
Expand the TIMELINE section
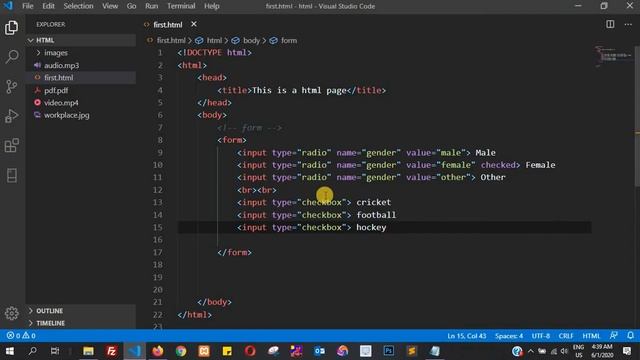tap(81, 323)
